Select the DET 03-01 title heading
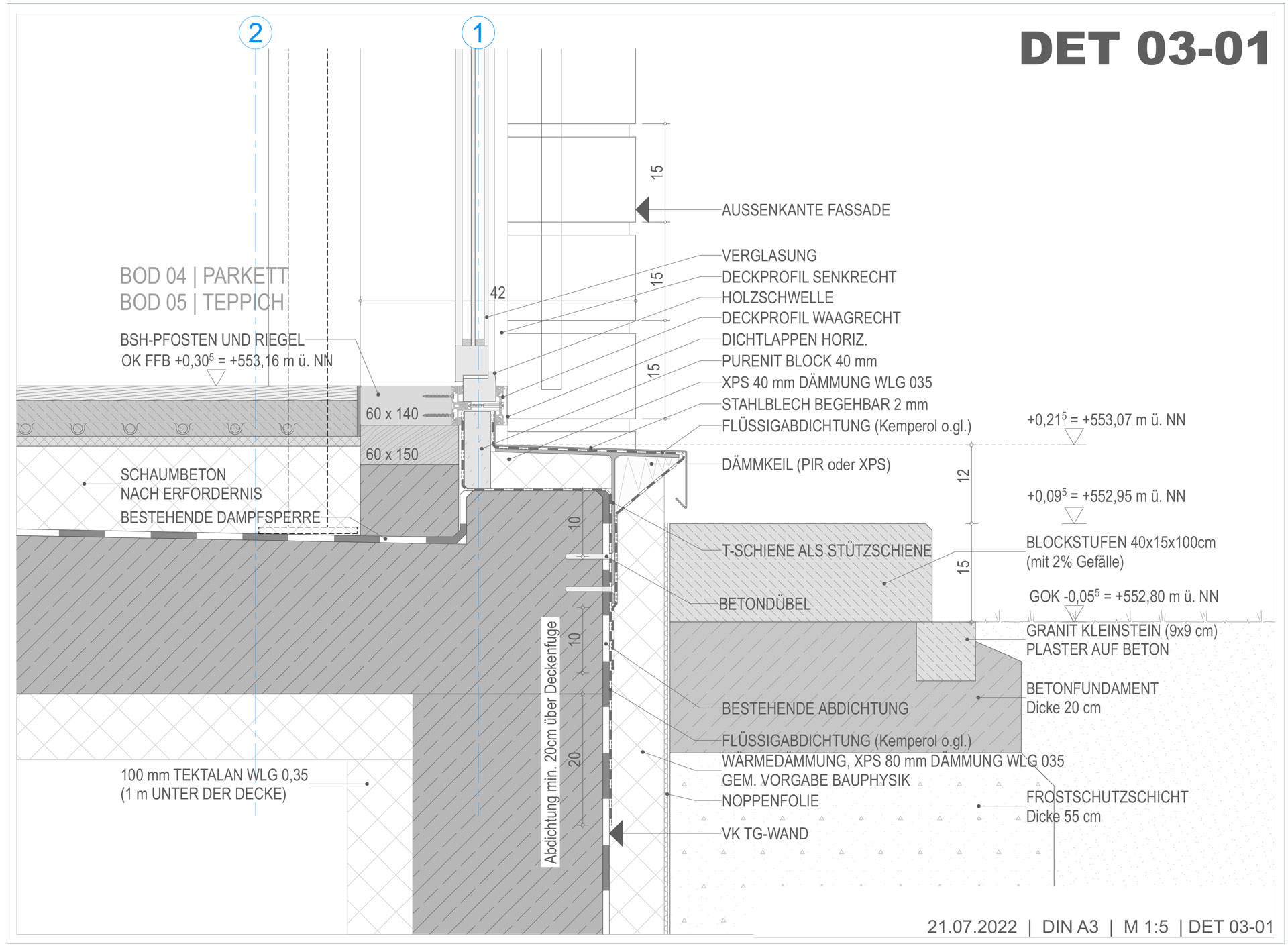Image resolution: width=1288 pixels, height=946 pixels. coord(1144,48)
